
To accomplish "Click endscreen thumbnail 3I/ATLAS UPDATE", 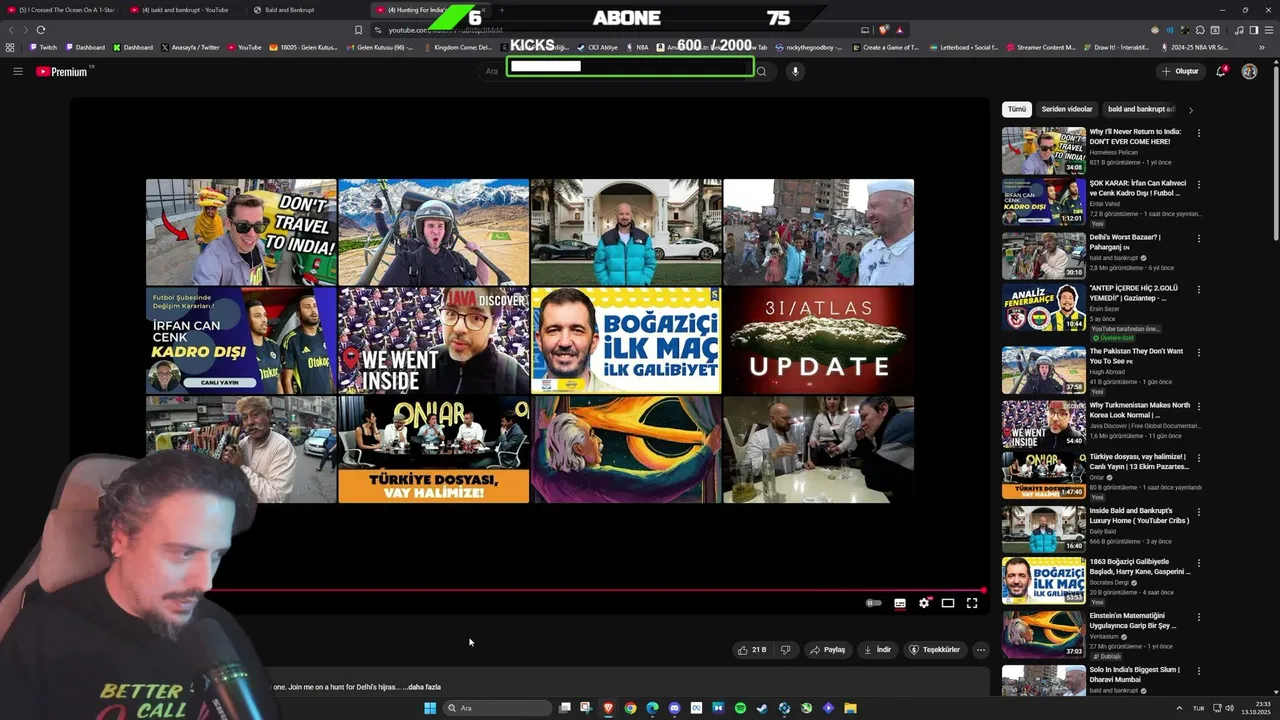I will pyautogui.click(x=818, y=341).
